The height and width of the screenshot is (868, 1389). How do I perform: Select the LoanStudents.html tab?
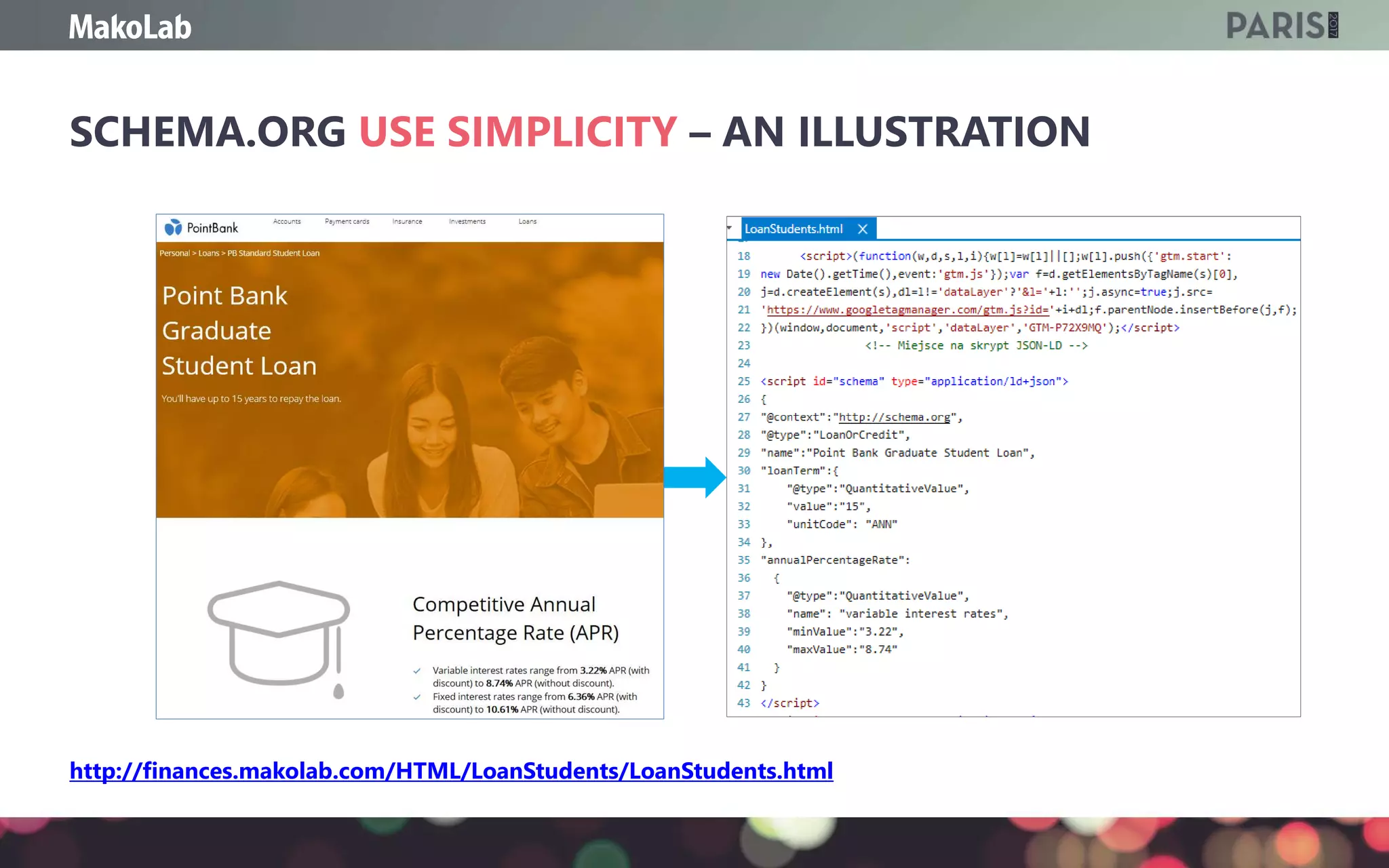pyautogui.click(x=793, y=229)
